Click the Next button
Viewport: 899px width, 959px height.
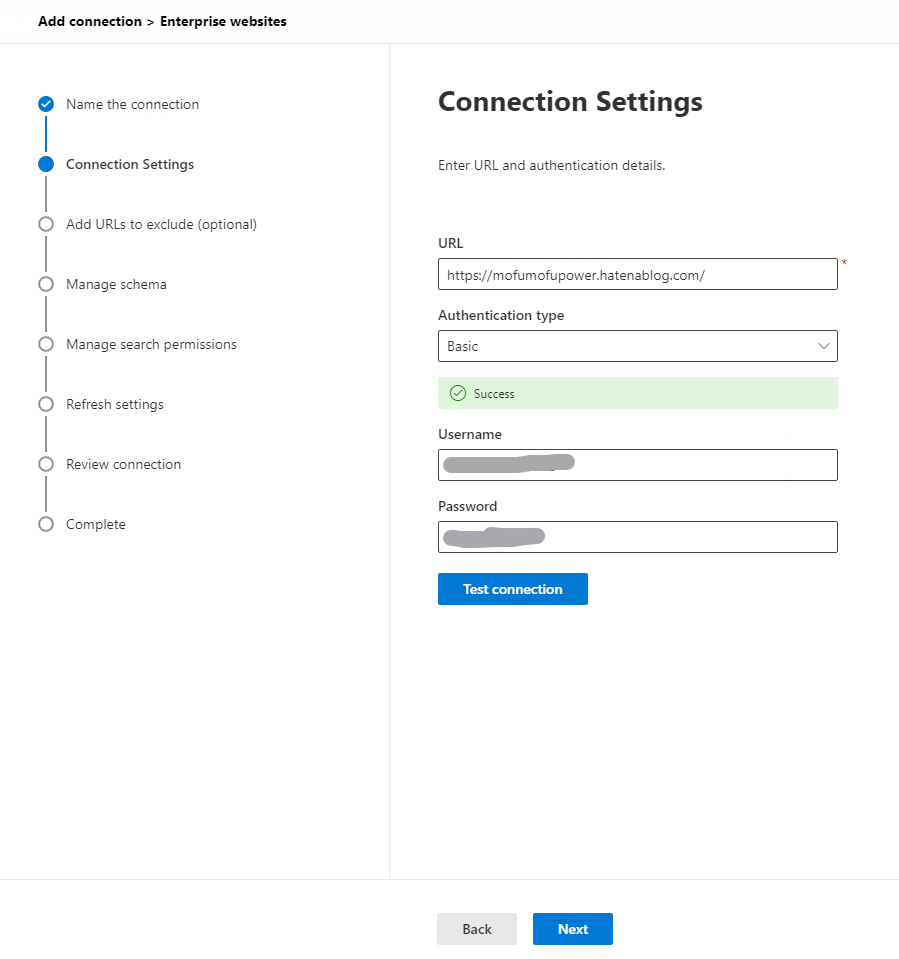click(x=573, y=929)
